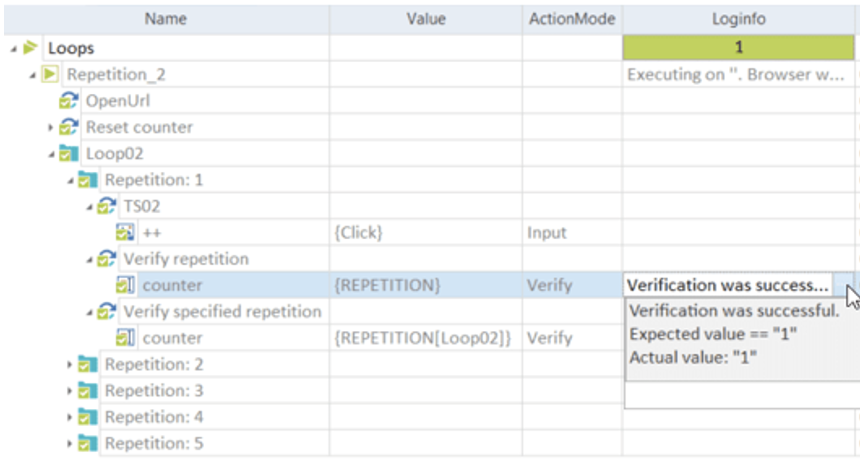Sort by the Name column header
Image resolution: width=860 pixels, height=462 pixels.
coord(165,19)
